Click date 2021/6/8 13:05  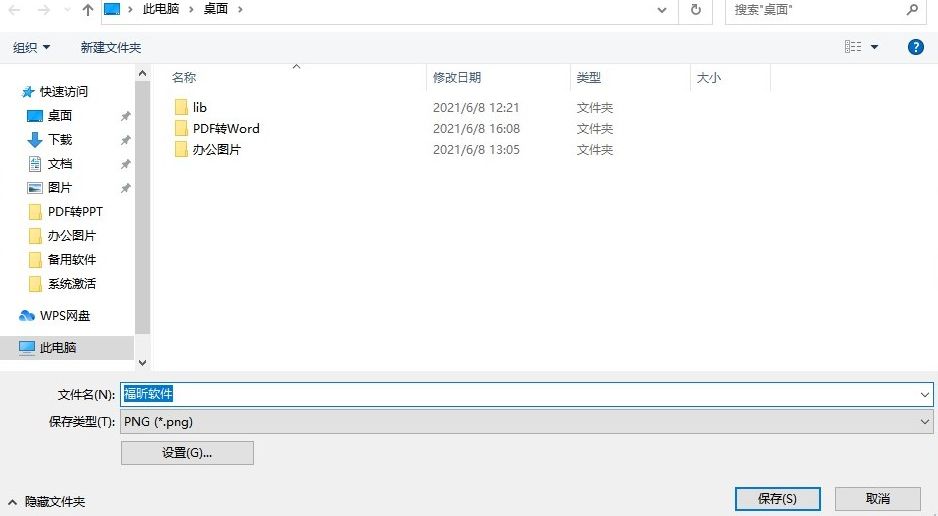[476, 149]
